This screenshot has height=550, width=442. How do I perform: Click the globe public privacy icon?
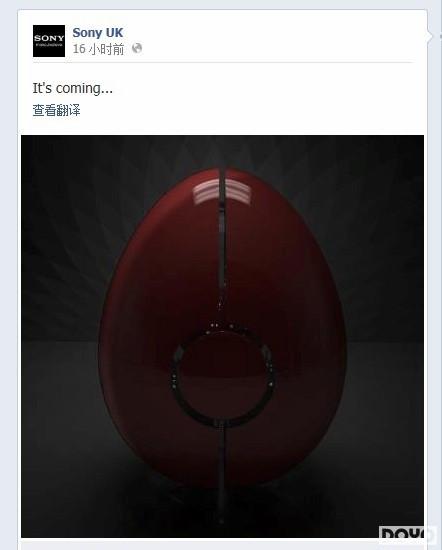(137, 48)
